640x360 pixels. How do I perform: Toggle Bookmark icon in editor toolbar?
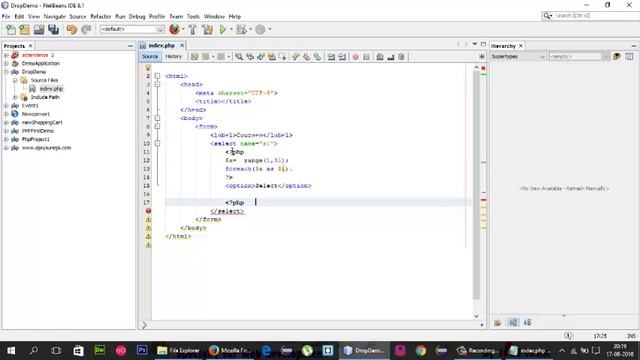point(317,57)
